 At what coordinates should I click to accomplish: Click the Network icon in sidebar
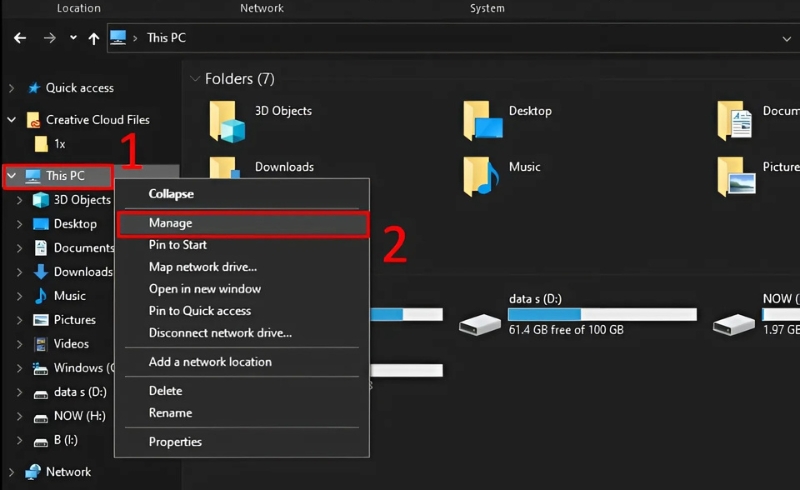33,472
